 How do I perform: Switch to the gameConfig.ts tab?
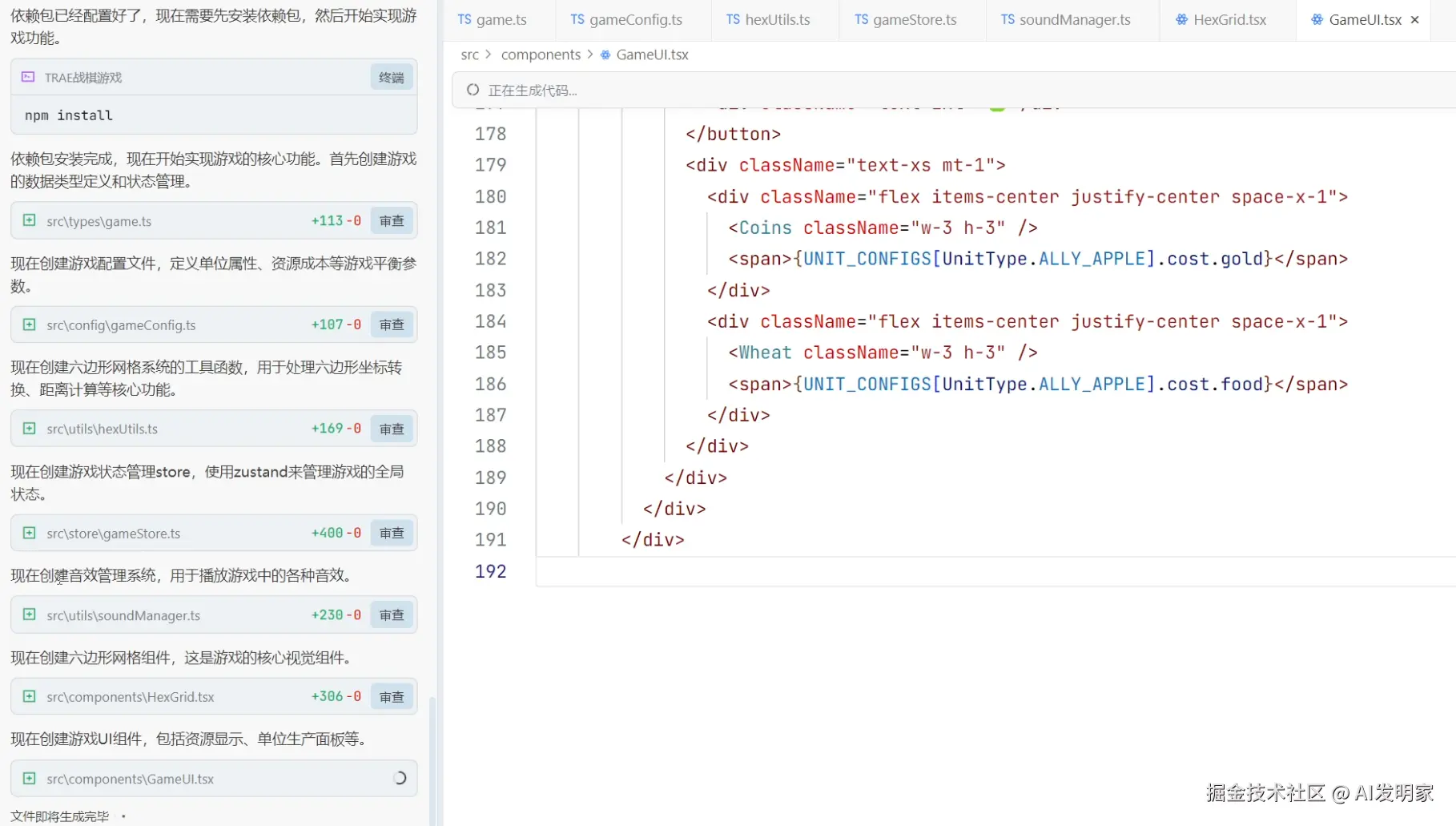pyautogui.click(x=626, y=19)
